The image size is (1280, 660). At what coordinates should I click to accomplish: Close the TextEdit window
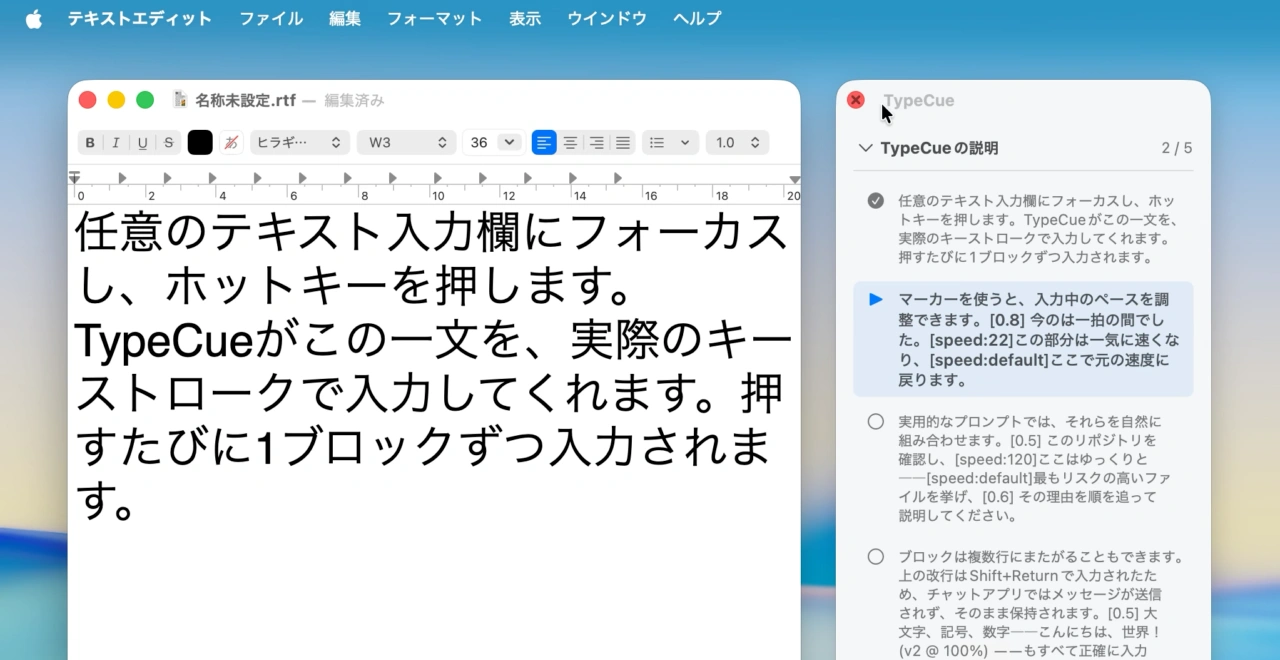pyautogui.click(x=87, y=100)
